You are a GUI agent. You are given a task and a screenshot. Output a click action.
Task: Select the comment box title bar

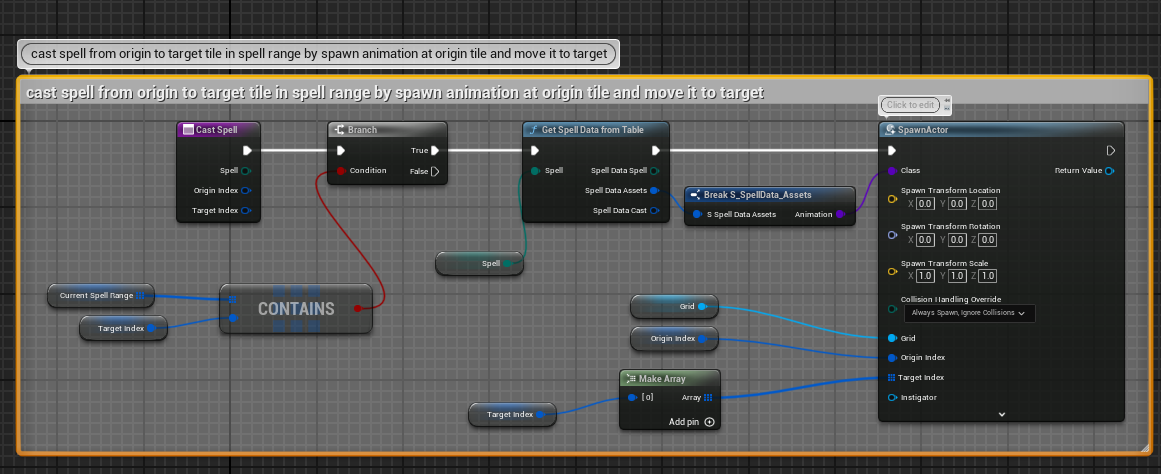pos(583,93)
